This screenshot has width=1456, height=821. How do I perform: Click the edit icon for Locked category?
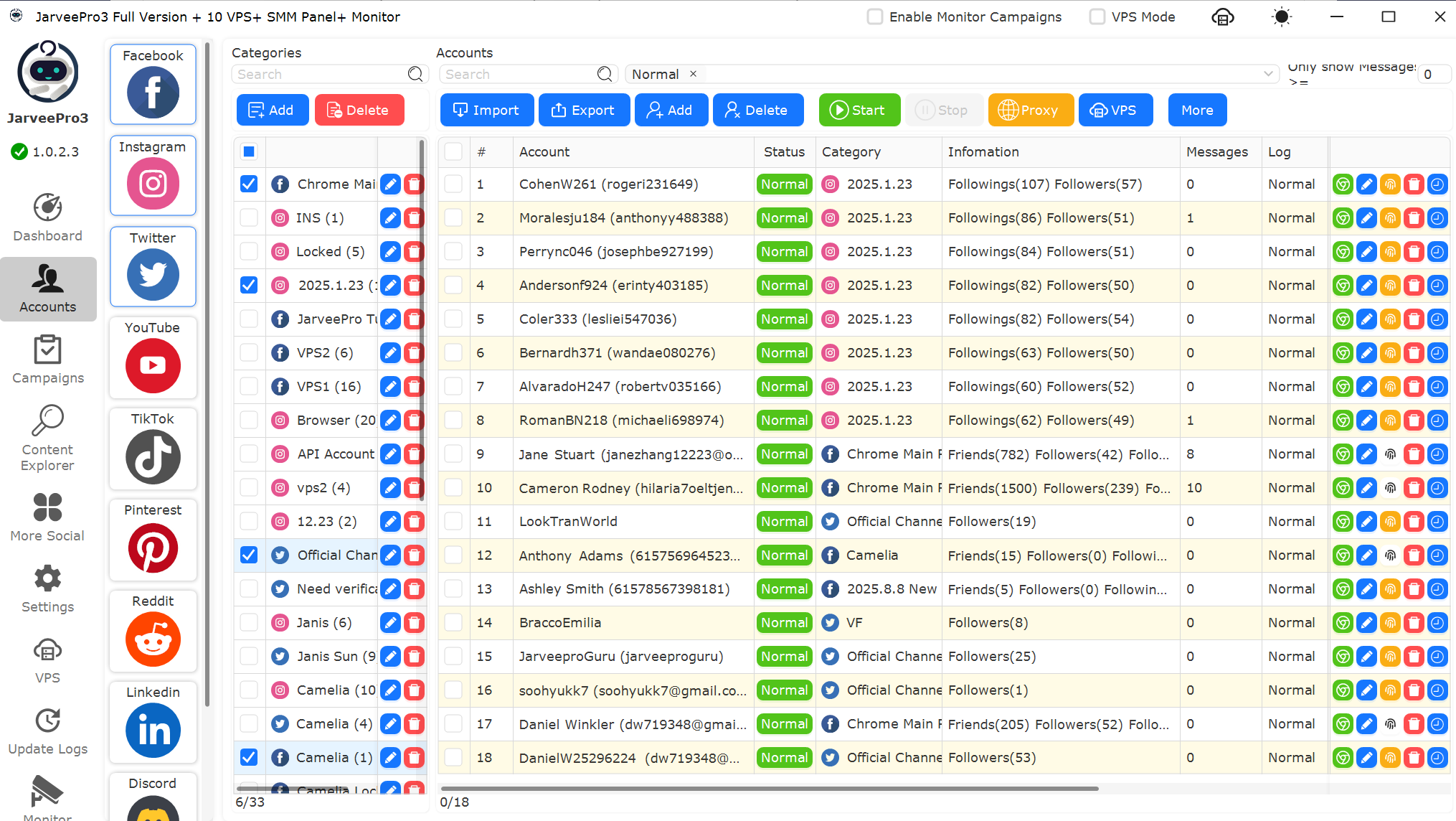pyautogui.click(x=390, y=252)
